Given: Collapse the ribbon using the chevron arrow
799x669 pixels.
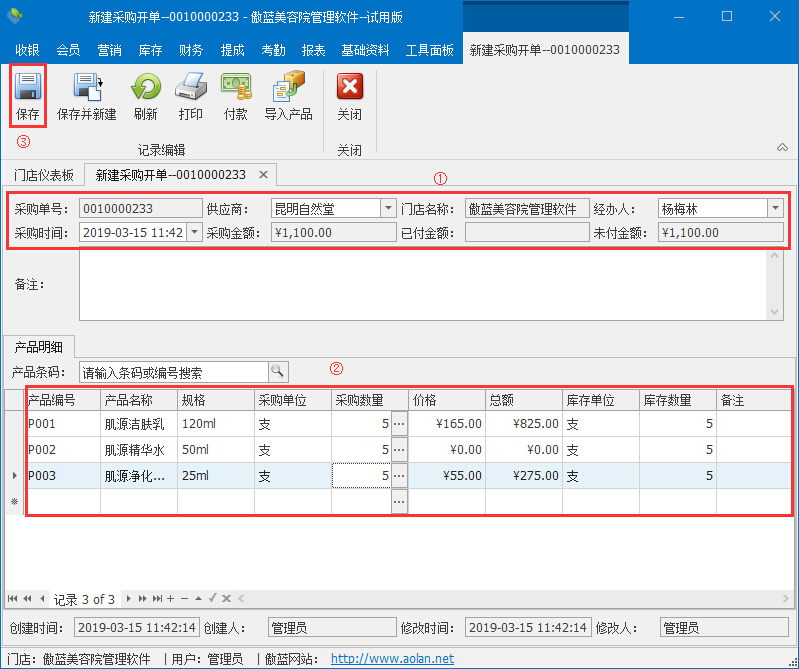Looking at the screenshot, I should click(782, 148).
